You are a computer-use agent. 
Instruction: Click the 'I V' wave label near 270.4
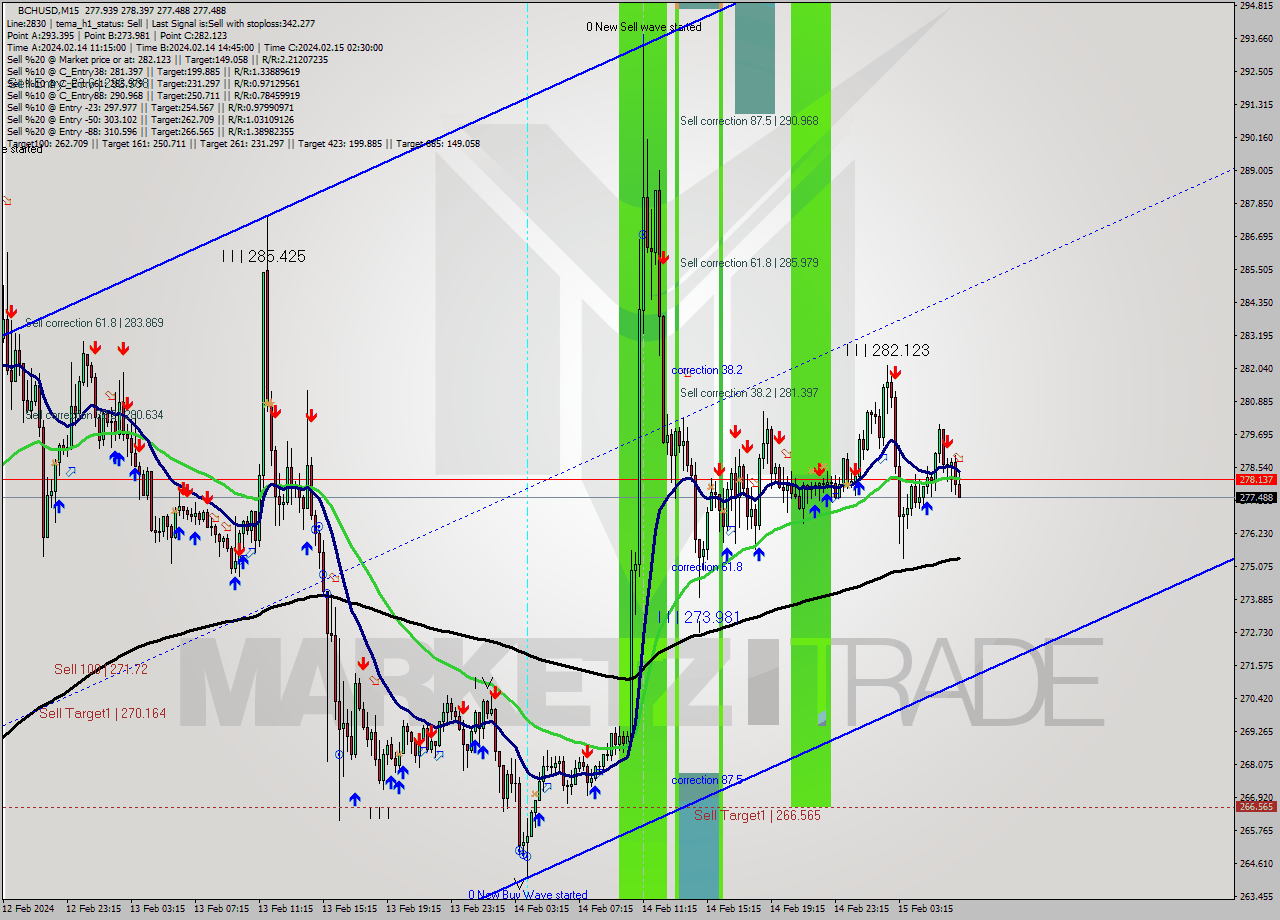484,683
